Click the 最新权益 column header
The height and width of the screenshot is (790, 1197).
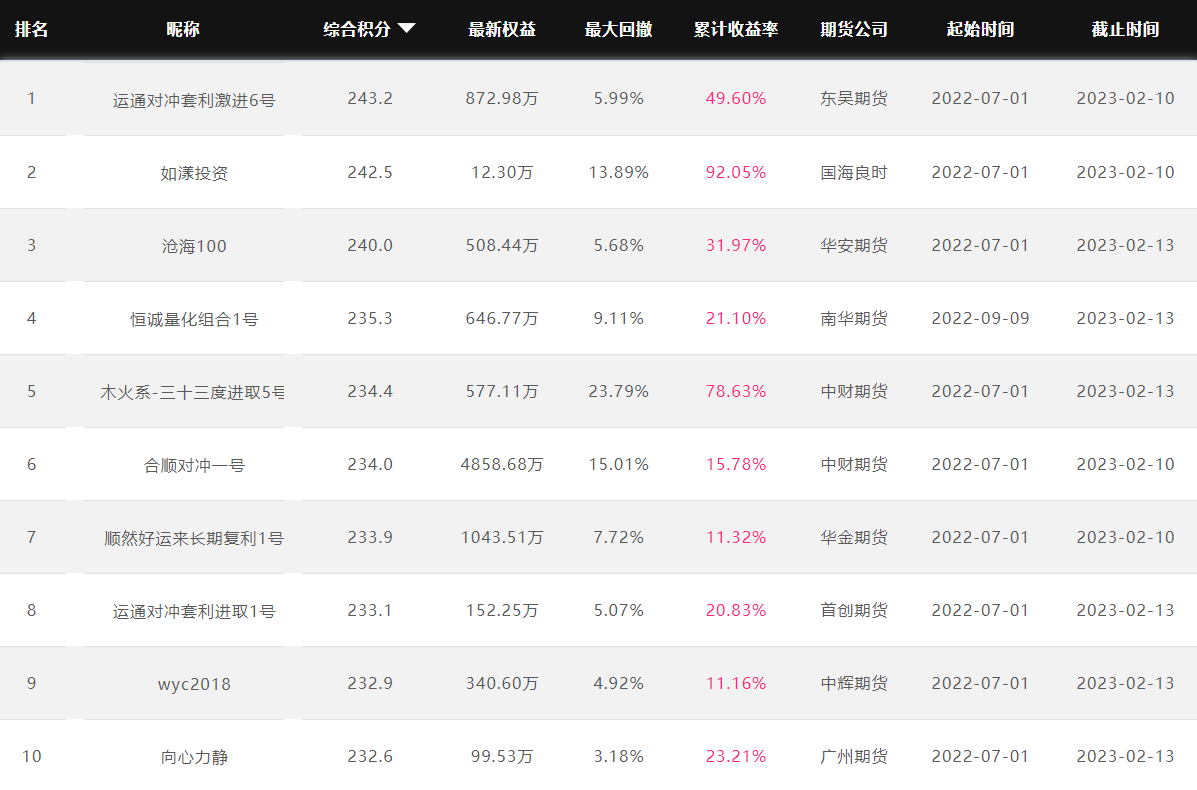tap(502, 29)
